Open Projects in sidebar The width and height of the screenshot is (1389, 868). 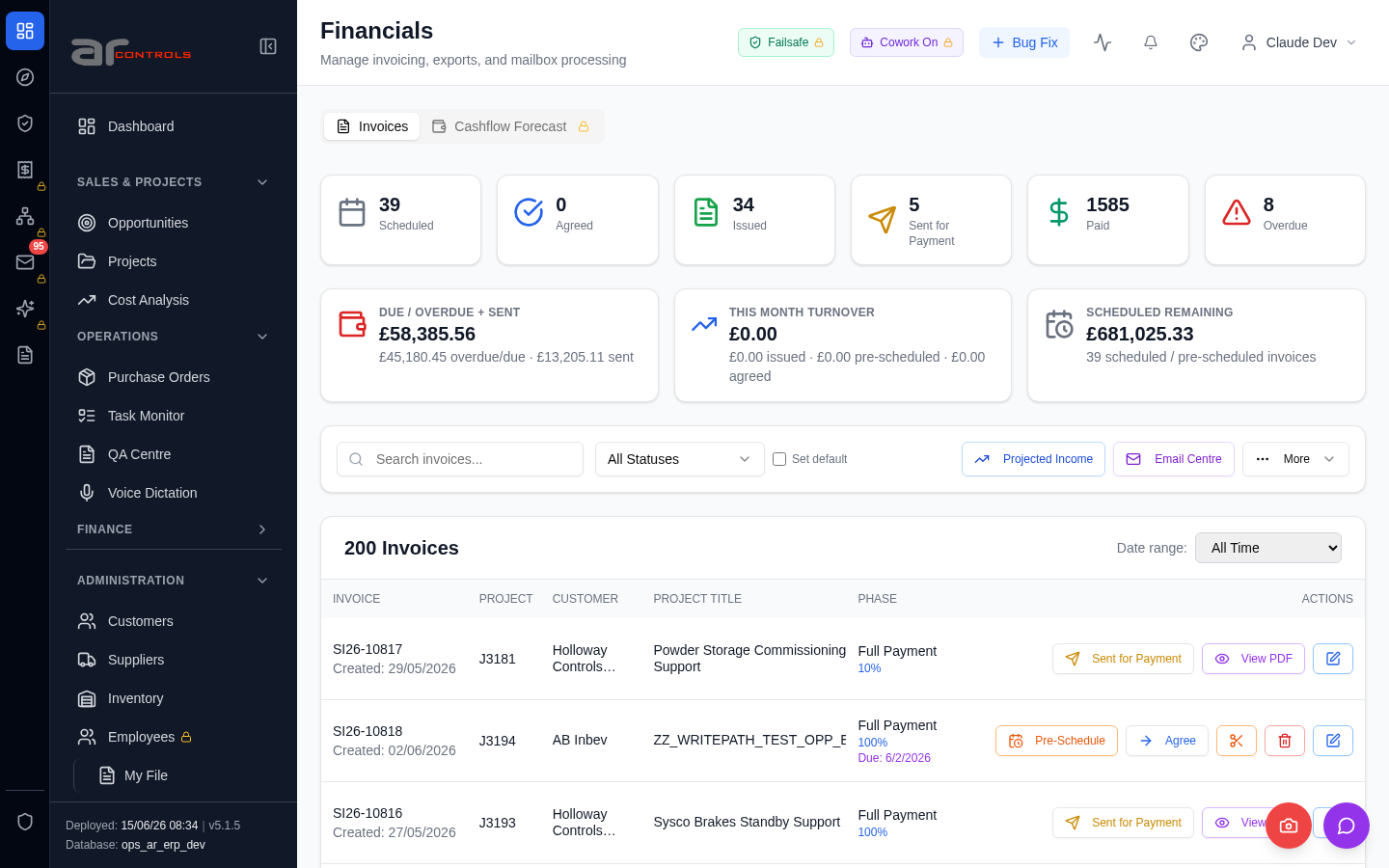pyautogui.click(x=174, y=261)
